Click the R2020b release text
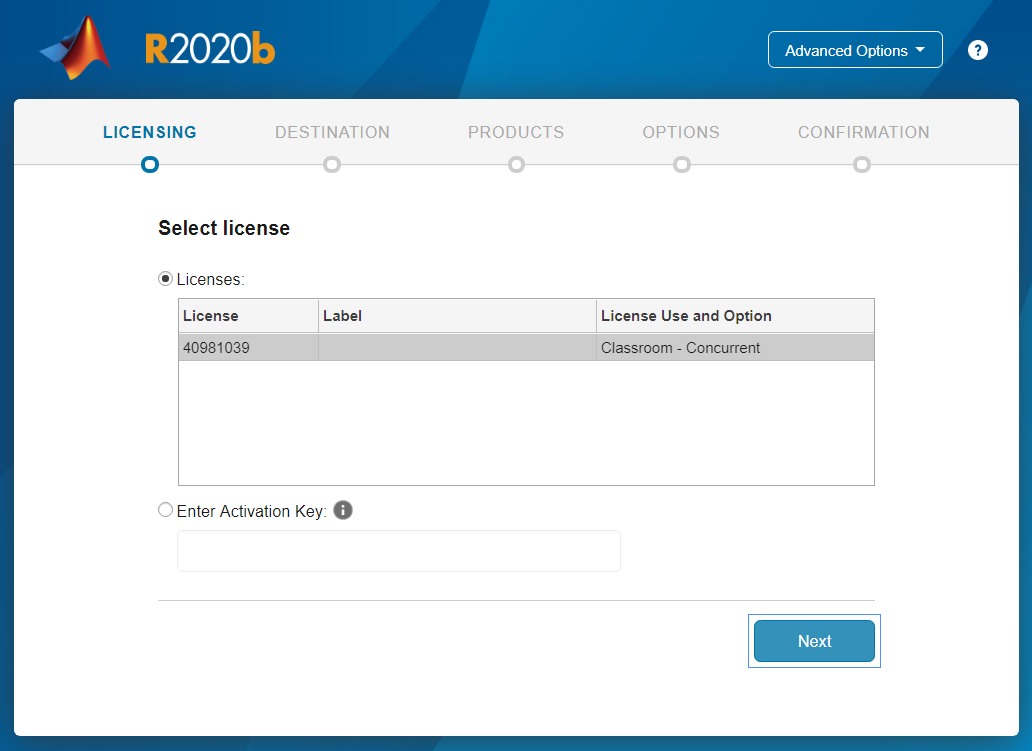This screenshot has height=751, width=1032. 210,49
